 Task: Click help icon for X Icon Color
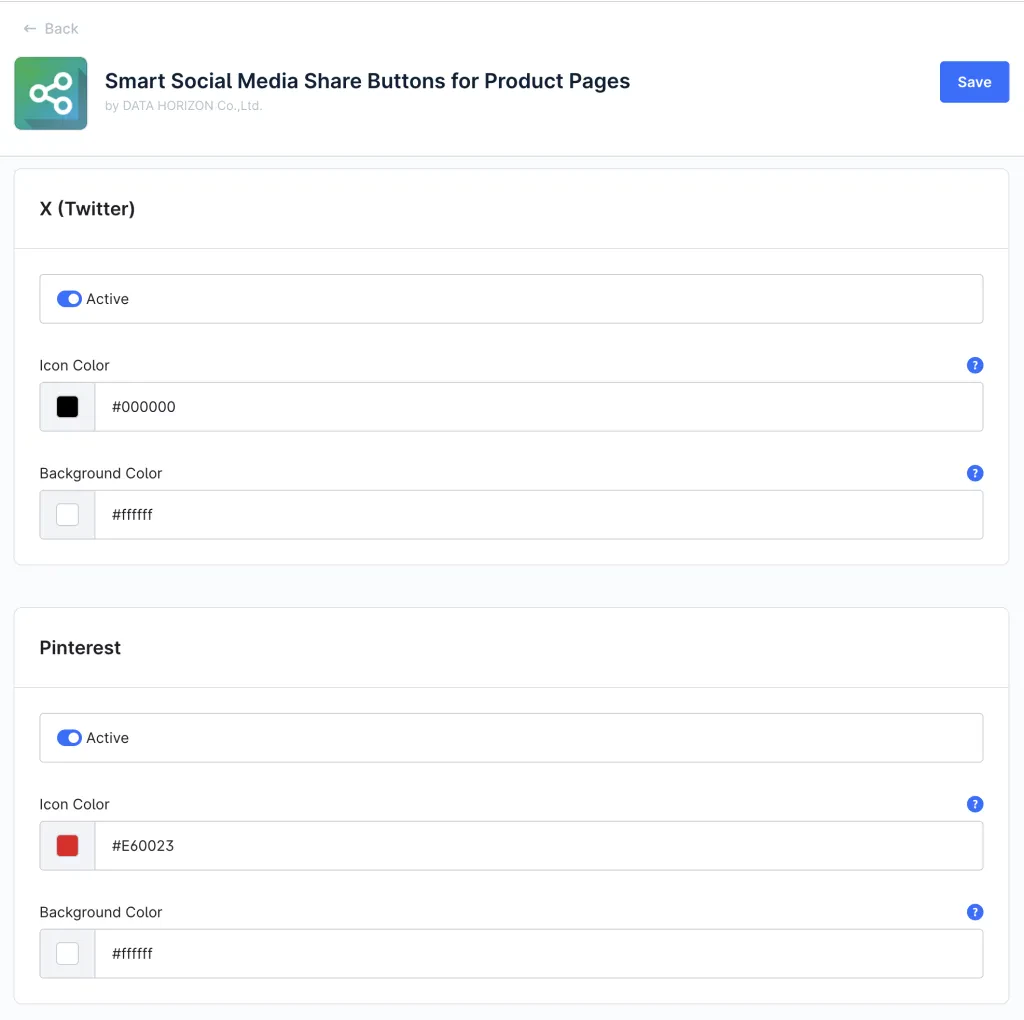(x=975, y=365)
